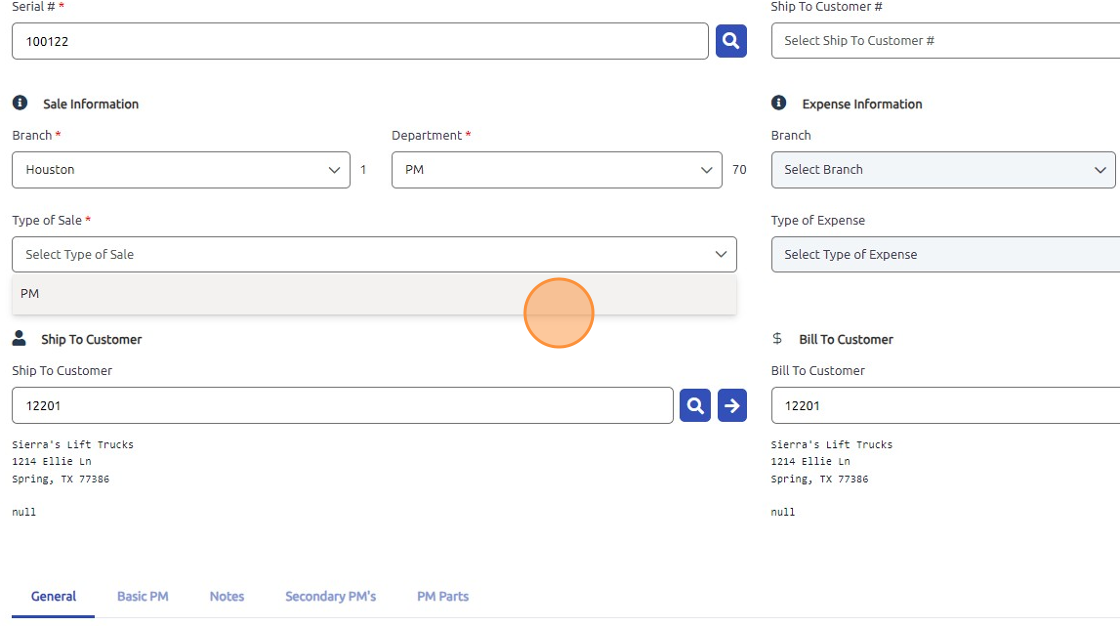Open the Sale Information Branch dropdown showing Houston
The width and height of the screenshot is (1120, 626).
pyautogui.click(x=181, y=169)
